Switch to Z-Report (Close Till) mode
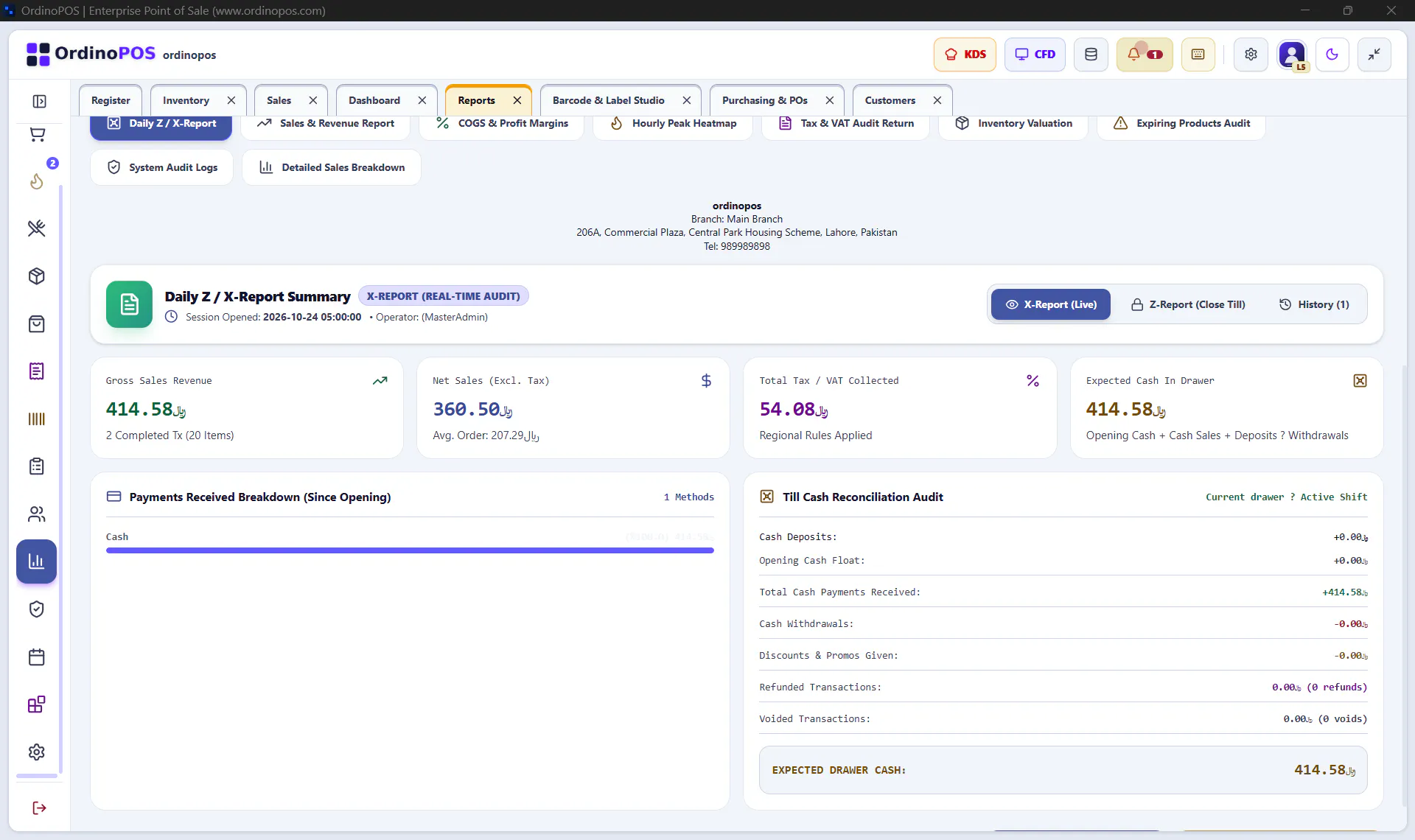 click(1188, 304)
